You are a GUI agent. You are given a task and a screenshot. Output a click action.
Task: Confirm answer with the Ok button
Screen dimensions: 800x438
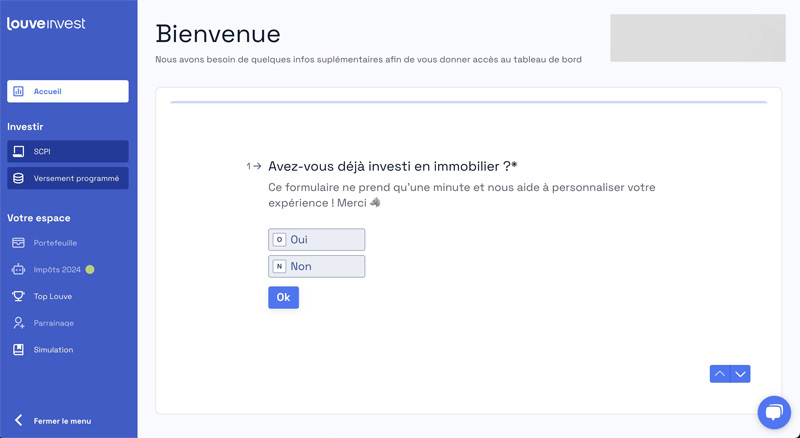click(284, 297)
